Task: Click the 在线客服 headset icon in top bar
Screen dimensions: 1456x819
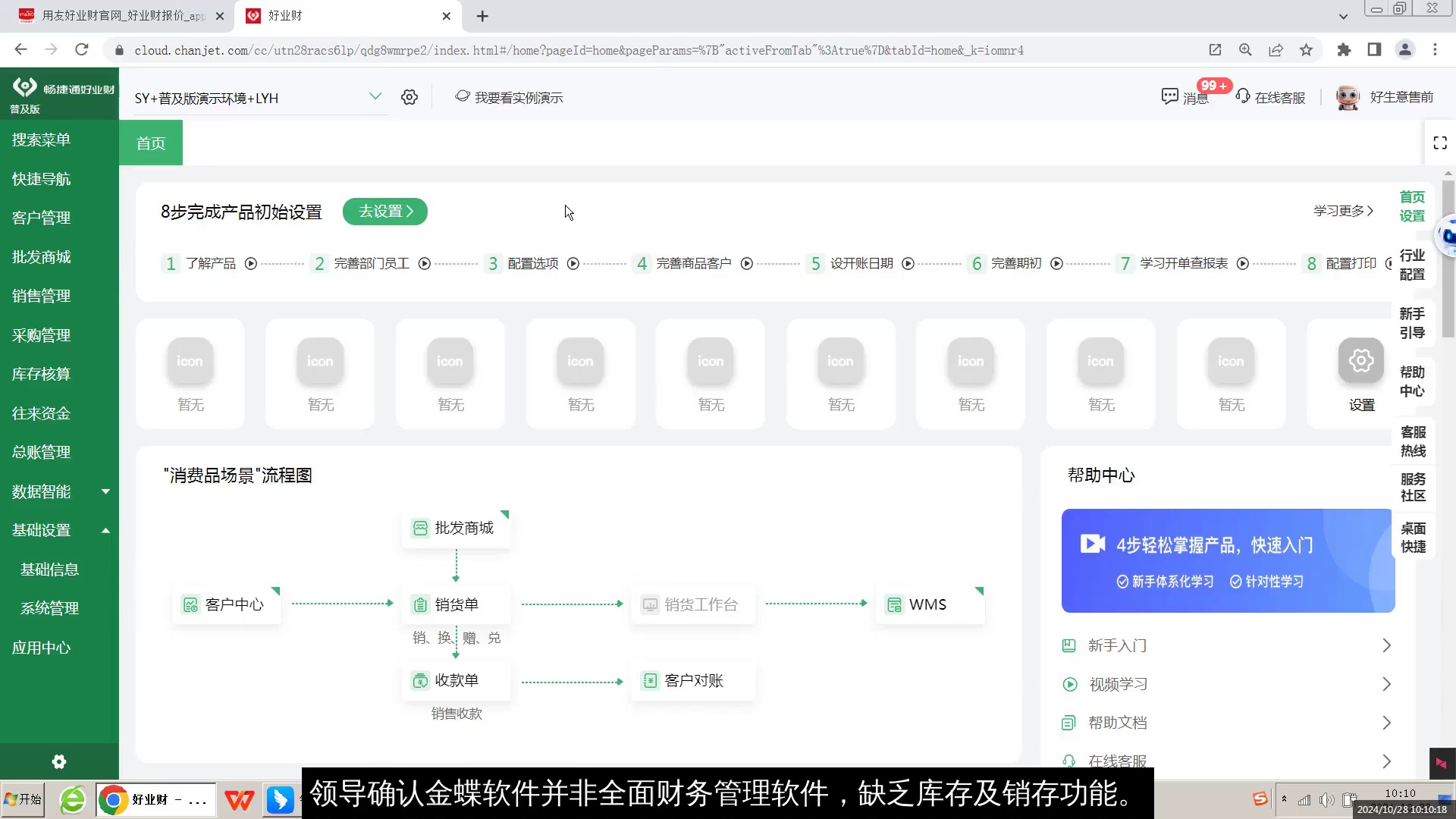Action: (1244, 97)
